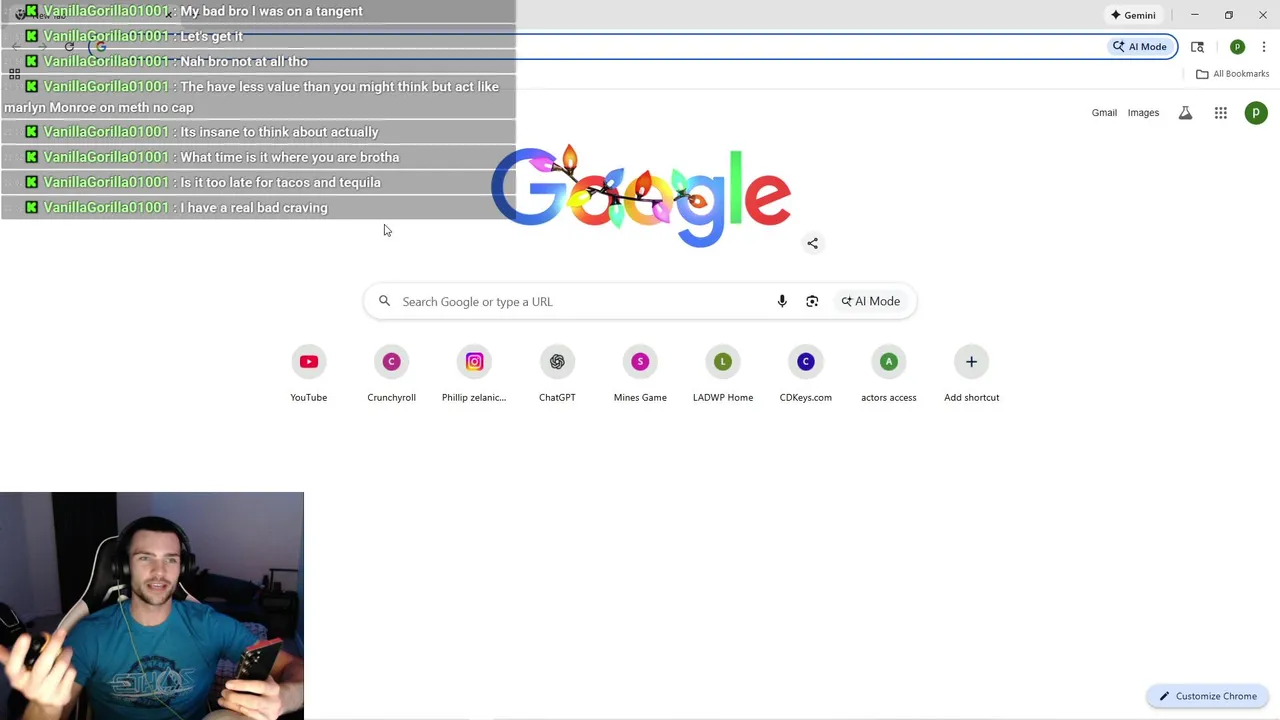The height and width of the screenshot is (720, 1280).
Task: Open Chrome profile avatar in toolbar
Action: pos(1237,47)
